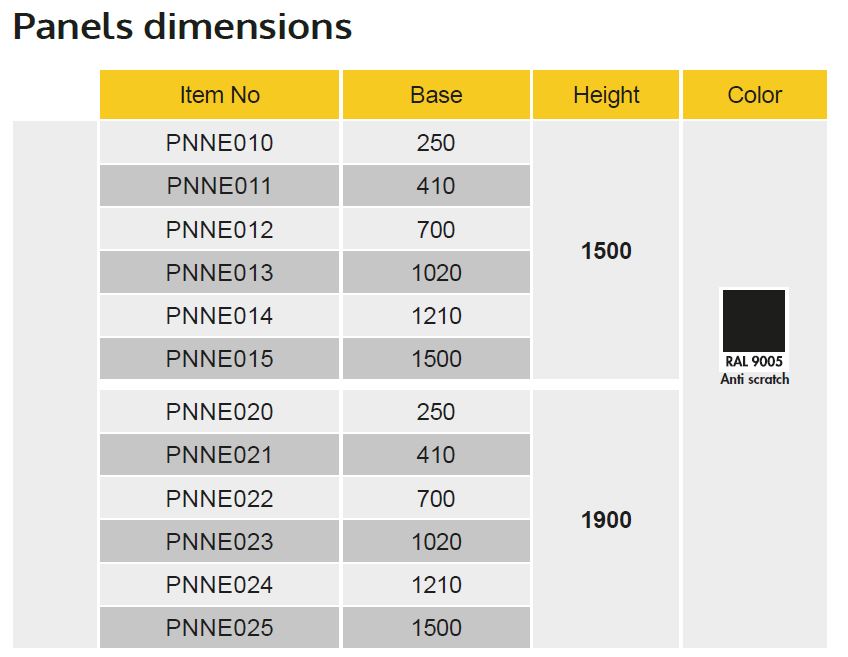Select item number PNNE012
This screenshot has height=657, width=848.
(x=219, y=230)
